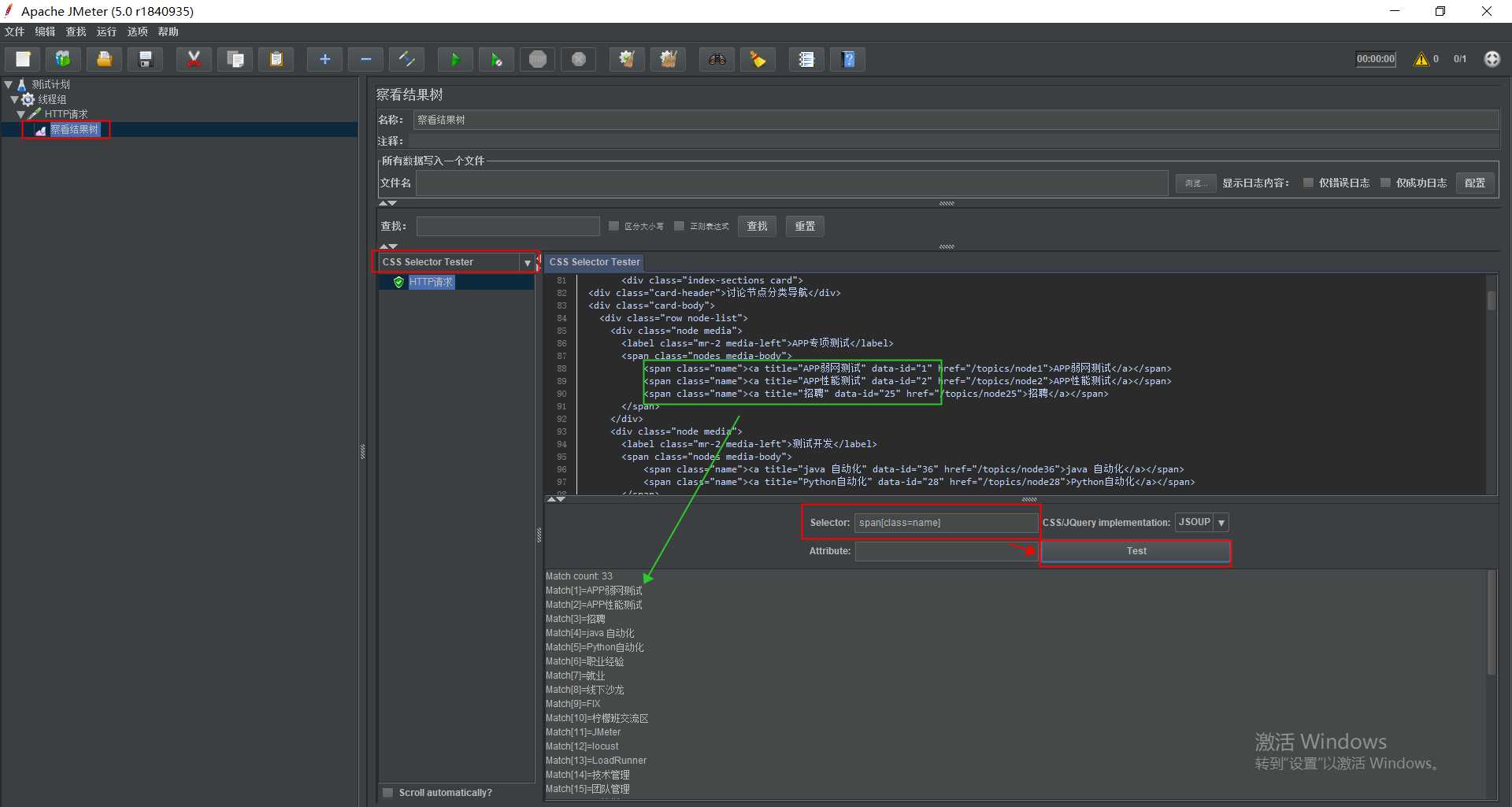Click the 名称 field with 察看结果树
Image resolution: width=1512 pixels, height=807 pixels.
click(955, 120)
